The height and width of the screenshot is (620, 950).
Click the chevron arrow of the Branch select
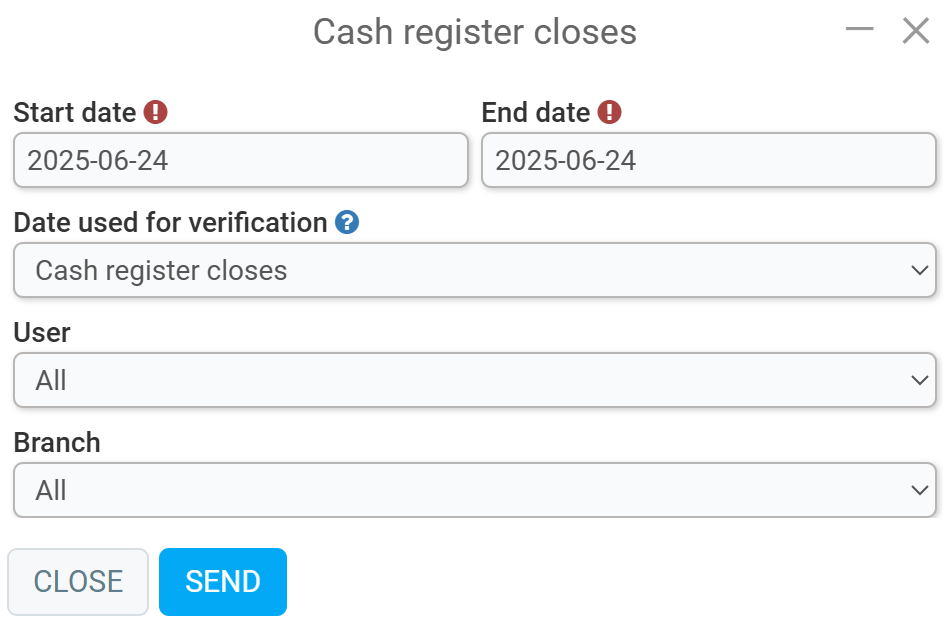pyautogui.click(x=920, y=490)
